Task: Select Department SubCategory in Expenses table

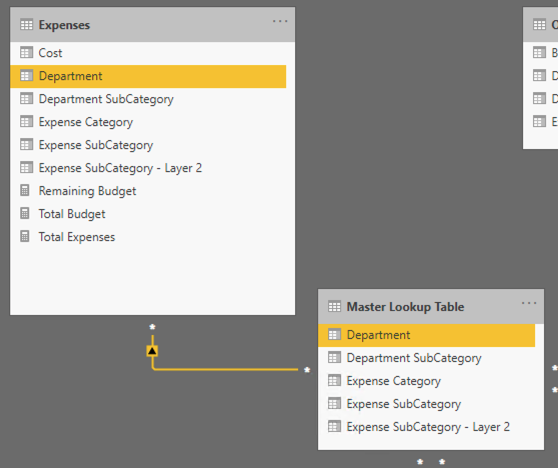Action: point(148,99)
